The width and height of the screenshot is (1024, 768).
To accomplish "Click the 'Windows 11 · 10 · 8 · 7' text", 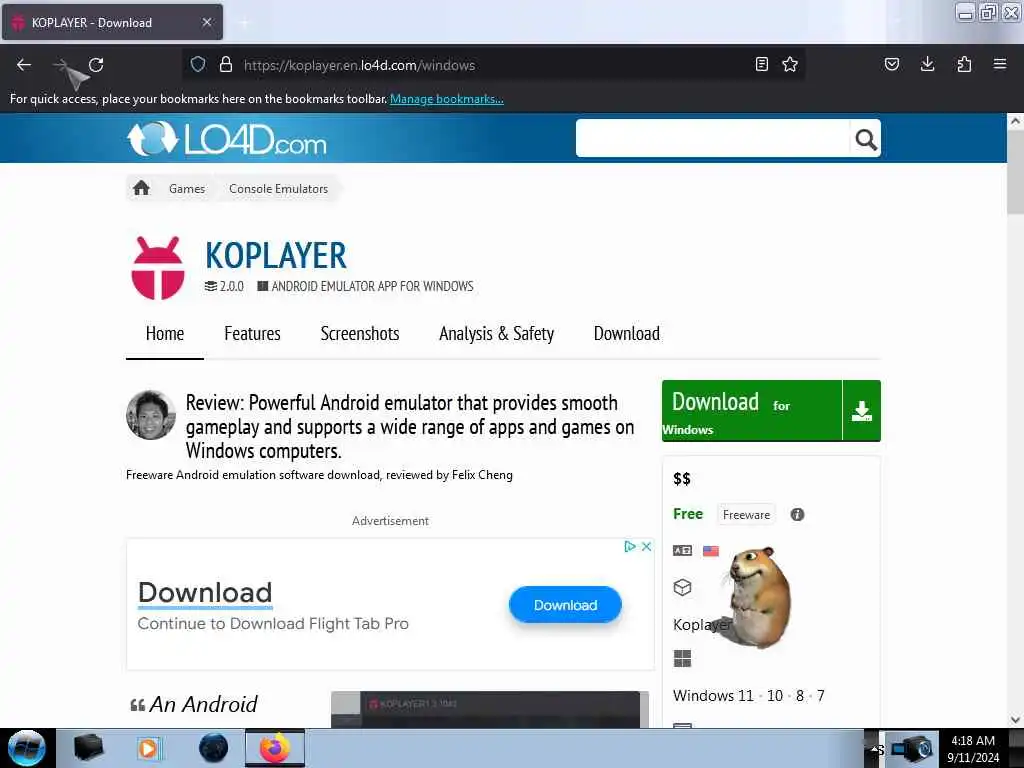I will pos(748,696).
